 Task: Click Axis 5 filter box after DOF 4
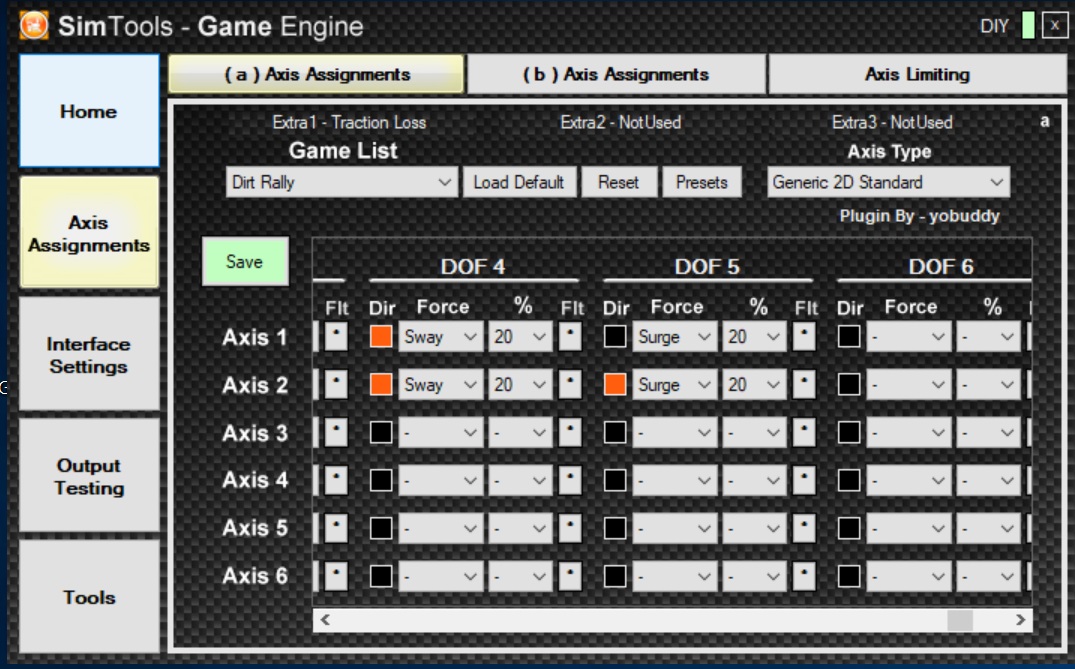click(x=570, y=528)
